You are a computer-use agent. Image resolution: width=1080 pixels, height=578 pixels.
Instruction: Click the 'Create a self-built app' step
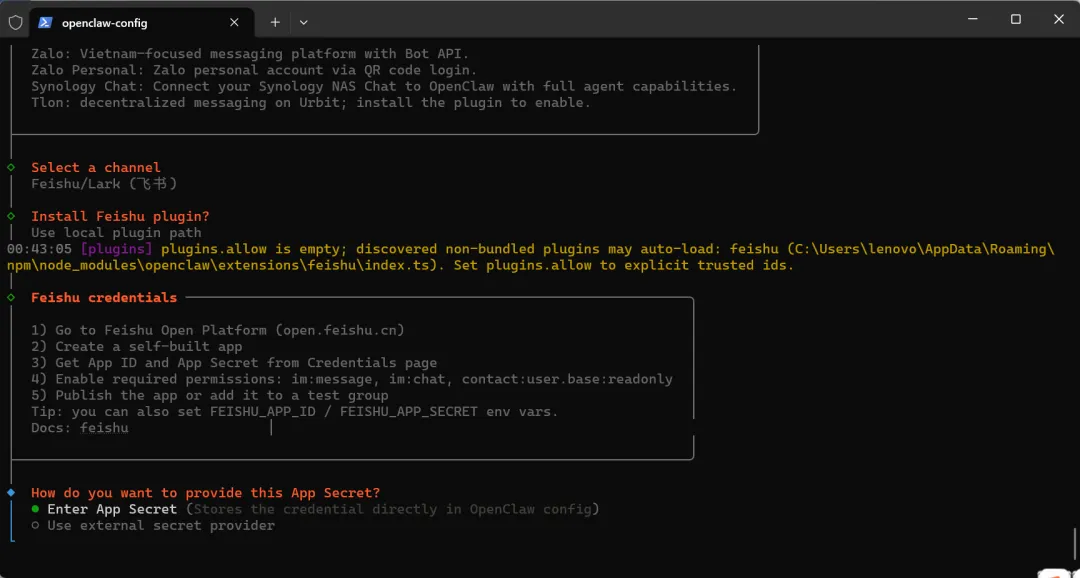136,347
